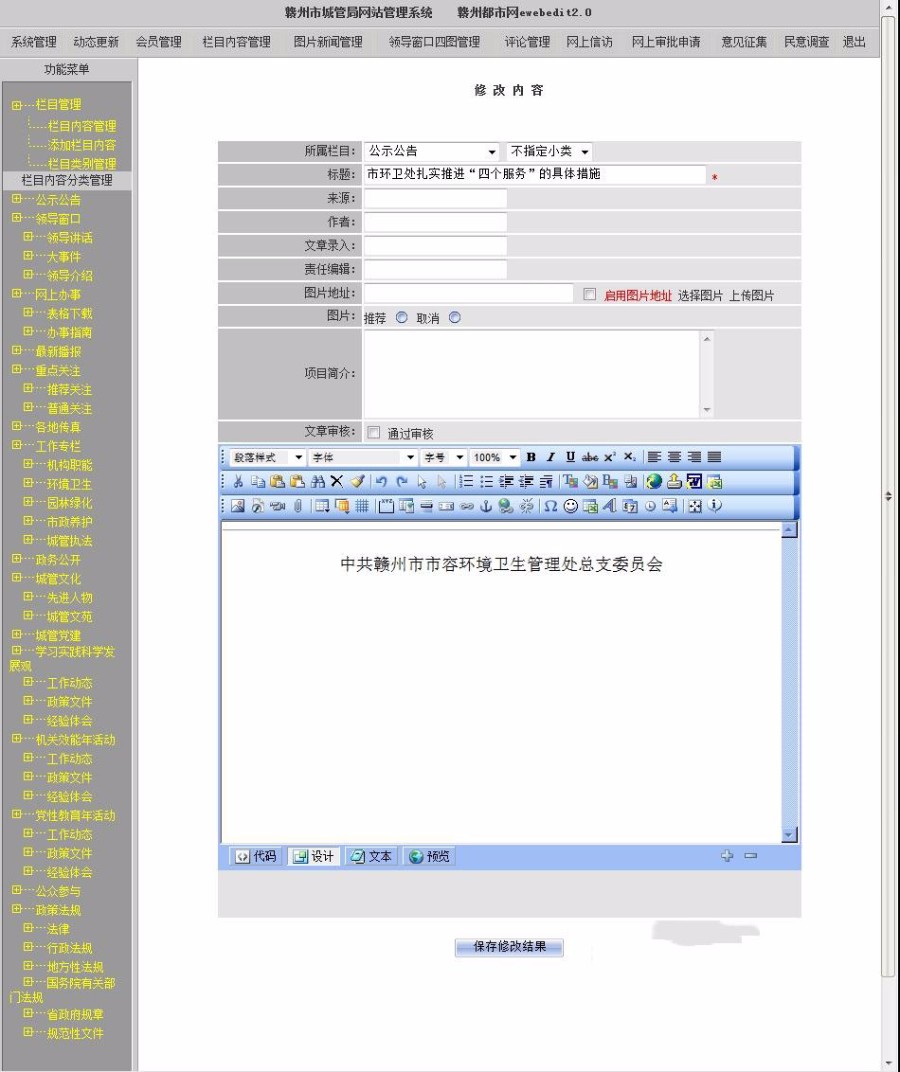
Task: Open 栏目内容管理 in the sidebar tree
Action: coord(81,126)
